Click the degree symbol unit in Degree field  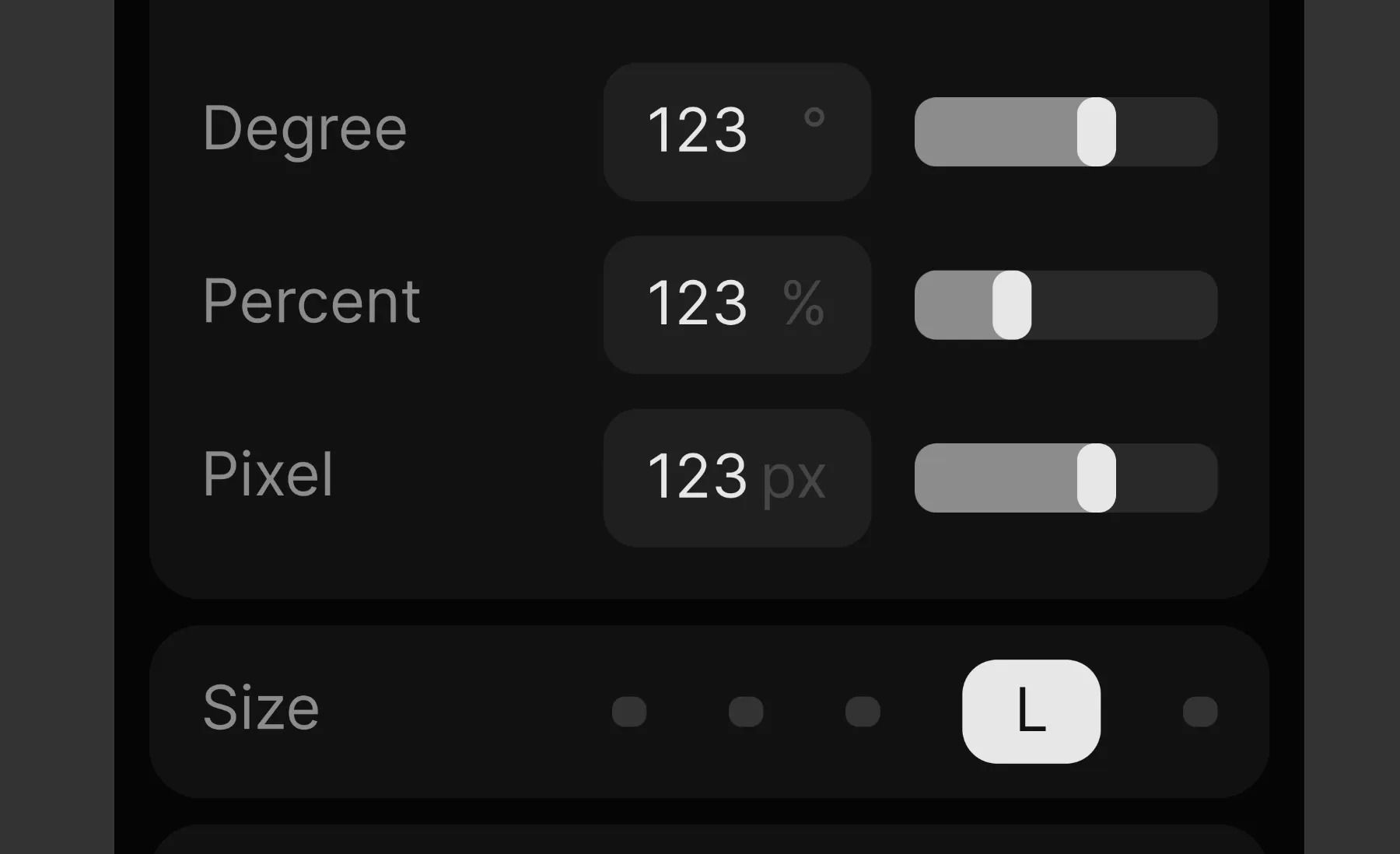pos(814,118)
